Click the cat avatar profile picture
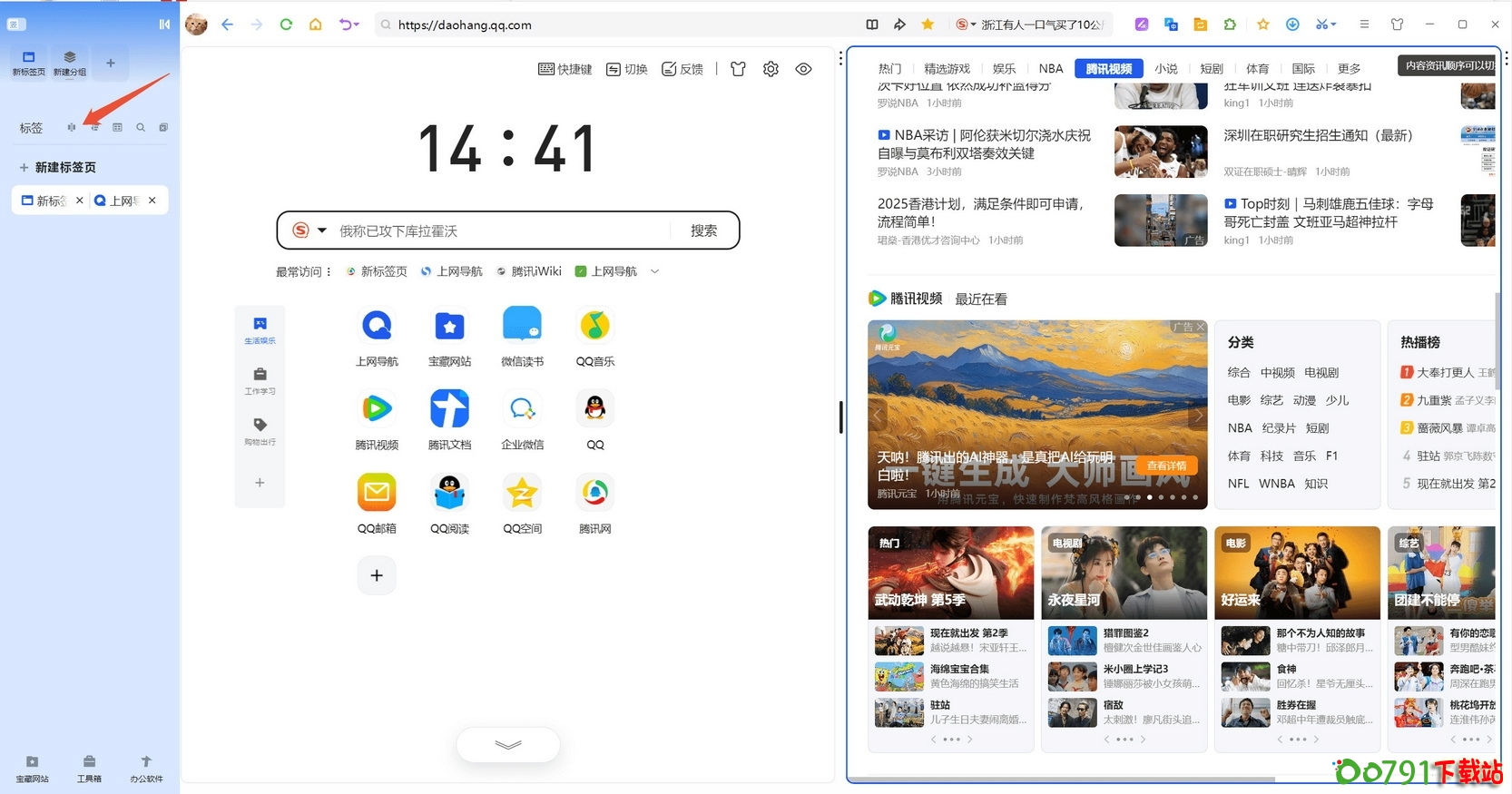Screen dimensions: 1512x794 point(196,25)
